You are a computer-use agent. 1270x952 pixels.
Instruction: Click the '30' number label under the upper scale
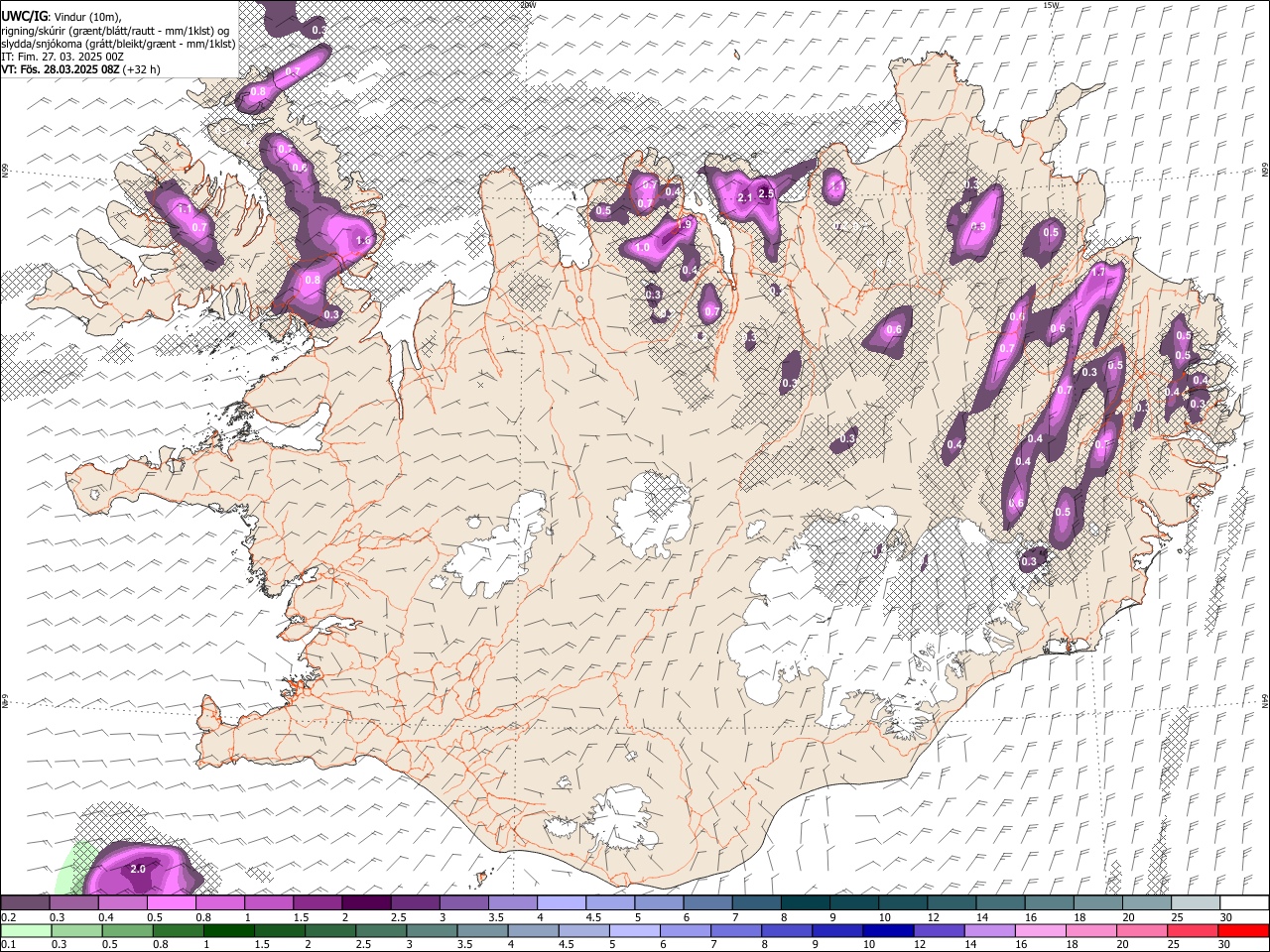(1226, 917)
